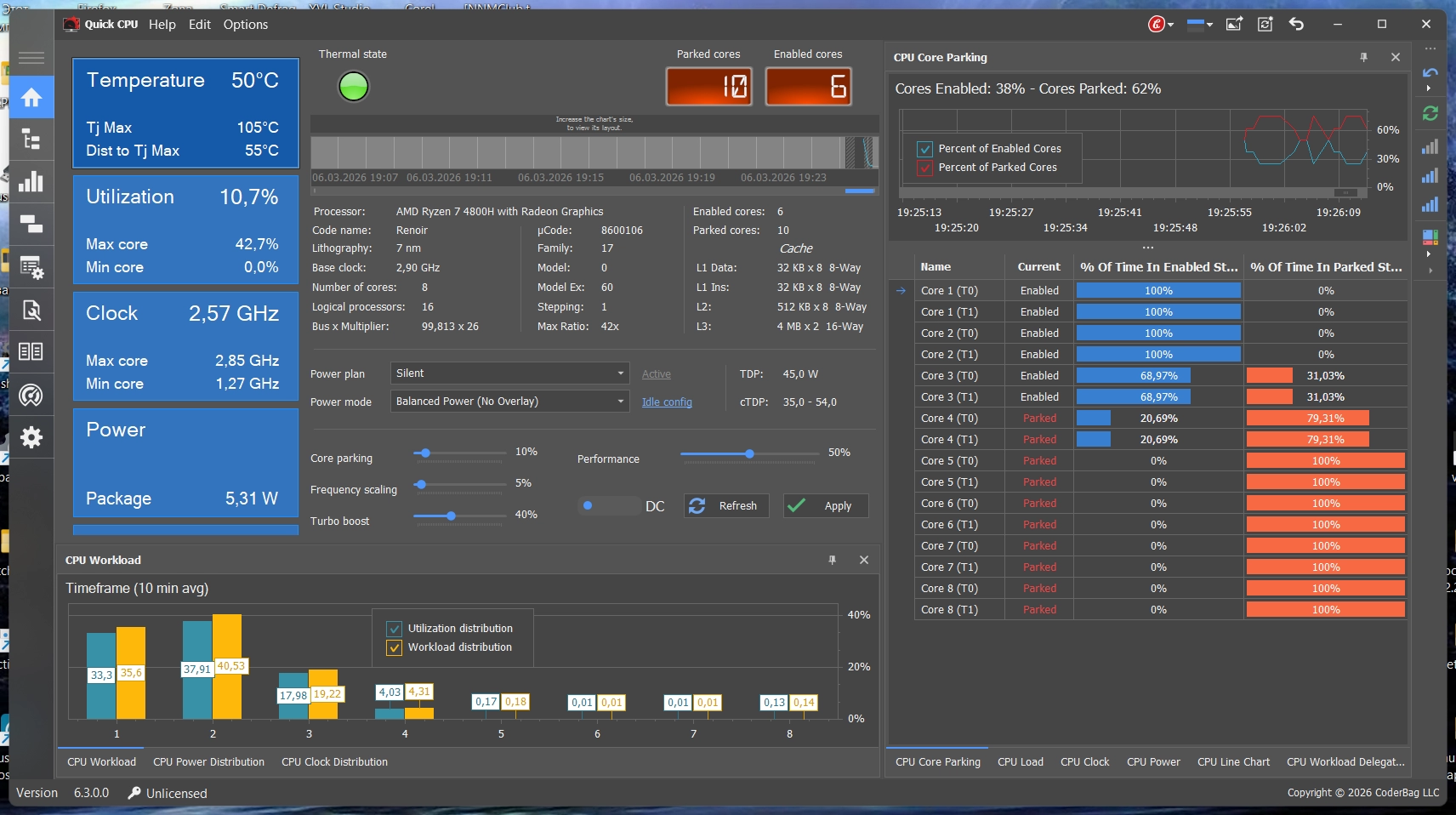Click the export screenshot icon in title bar
Screen dimensions: 1456x815
tap(1234, 24)
